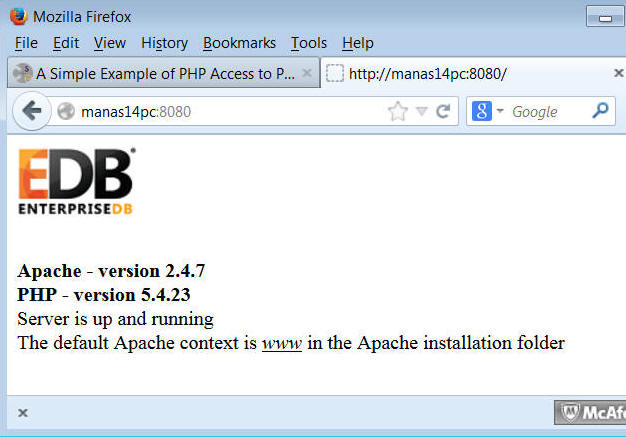
Task: Open the Tools menu
Action: (309, 43)
